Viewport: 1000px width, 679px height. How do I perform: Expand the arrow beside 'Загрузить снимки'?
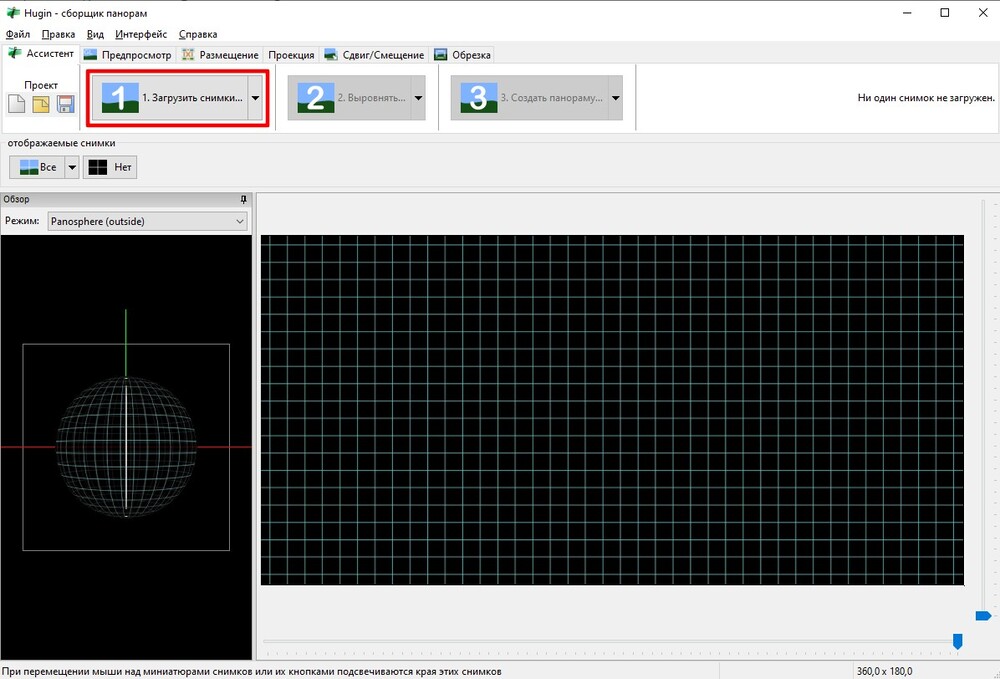point(256,98)
